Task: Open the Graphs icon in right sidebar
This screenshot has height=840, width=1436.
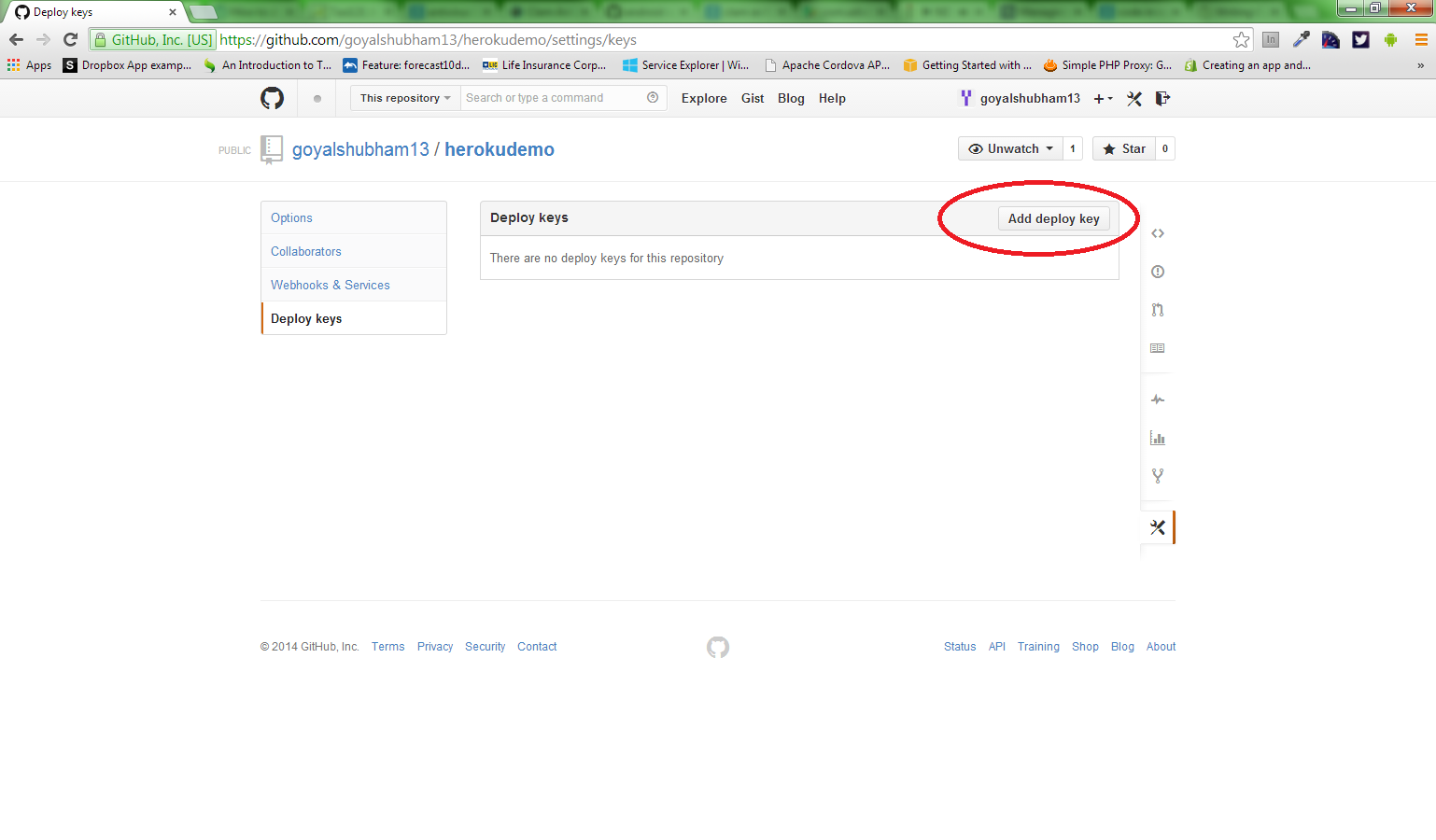Action: pos(1158,438)
